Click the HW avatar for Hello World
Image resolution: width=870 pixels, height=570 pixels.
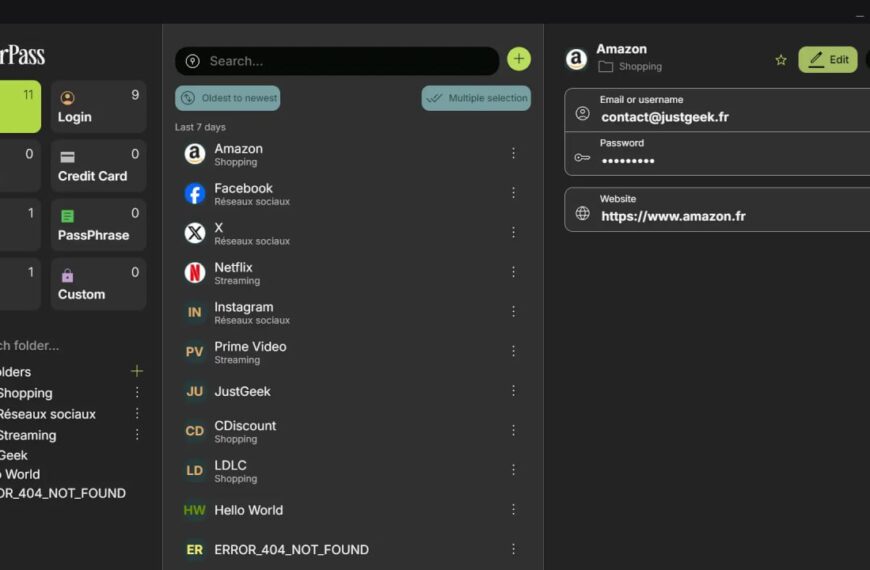point(195,510)
